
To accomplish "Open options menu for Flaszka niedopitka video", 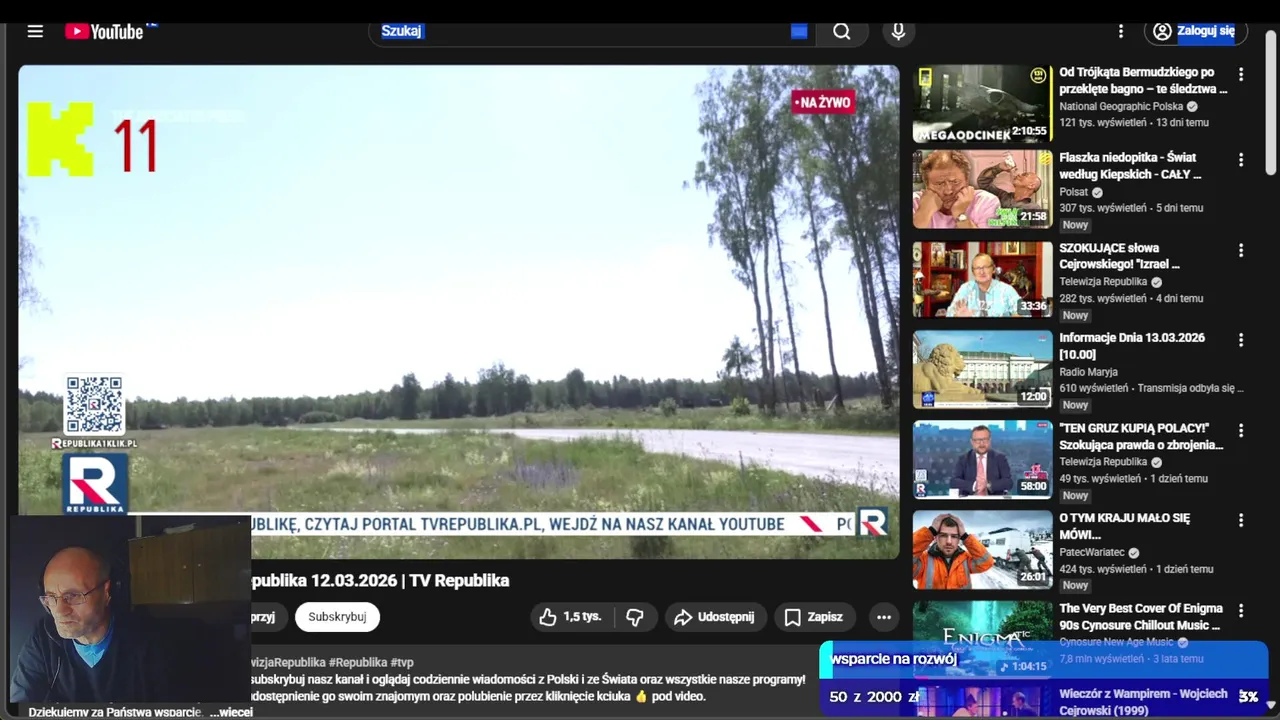I will (x=1241, y=160).
